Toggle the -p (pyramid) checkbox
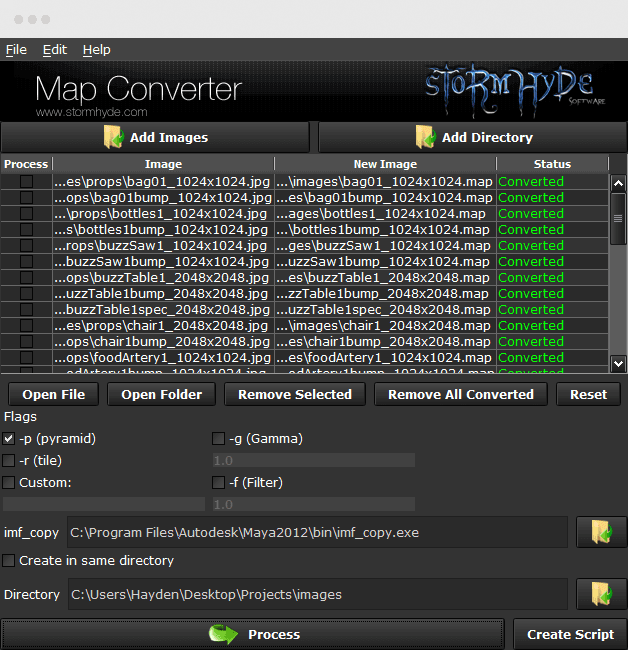The height and width of the screenshot is (650, 628). point(9,438)
